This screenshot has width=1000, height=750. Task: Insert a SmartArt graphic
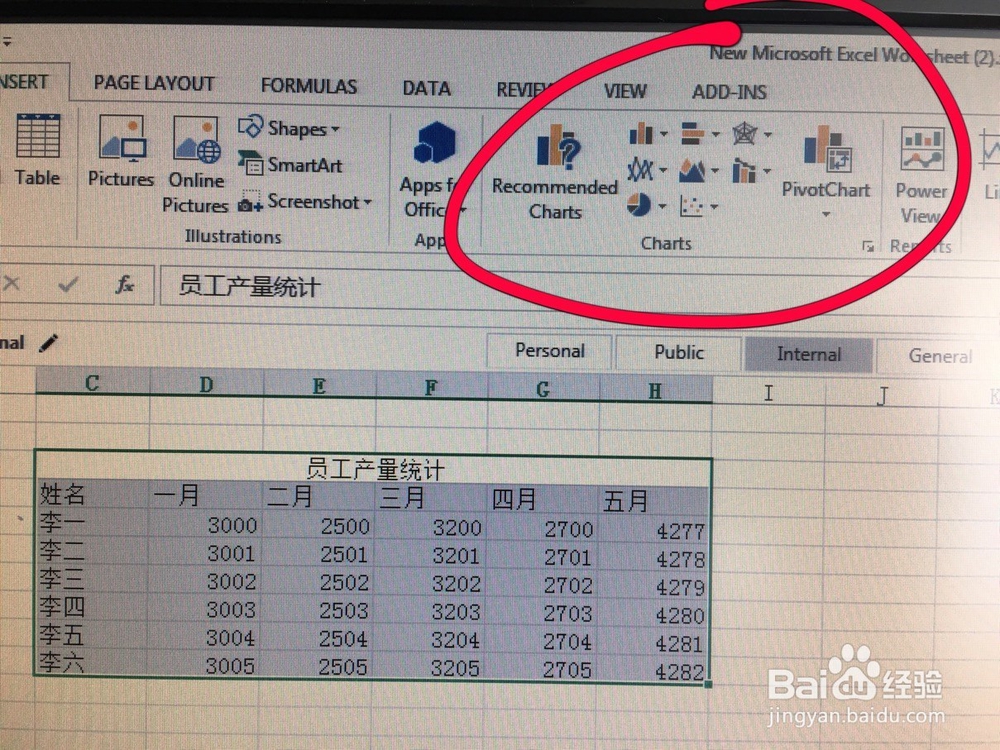pyautogui.click(x=290, y=165)
